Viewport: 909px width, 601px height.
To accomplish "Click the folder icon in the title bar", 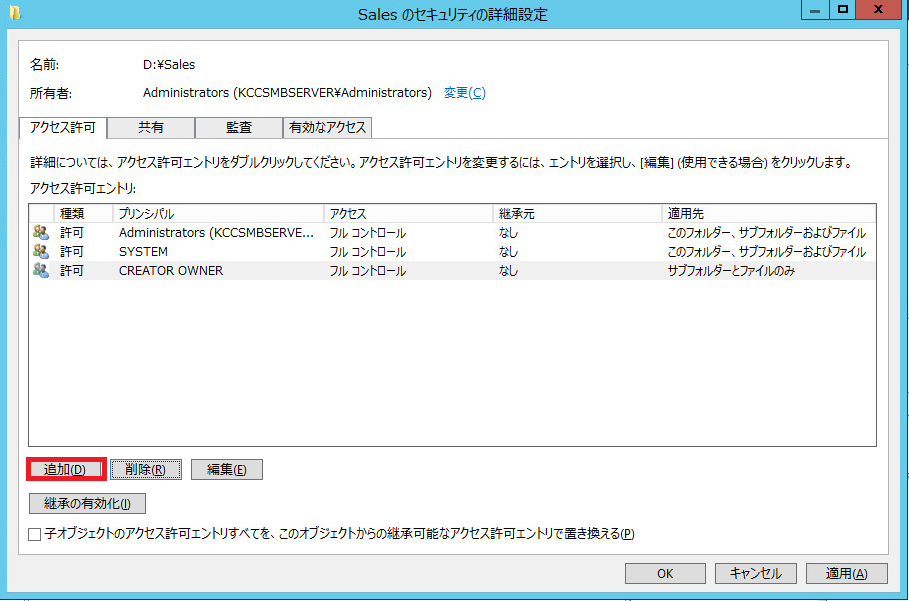I will pyautogui.click(x=15, y=11).
